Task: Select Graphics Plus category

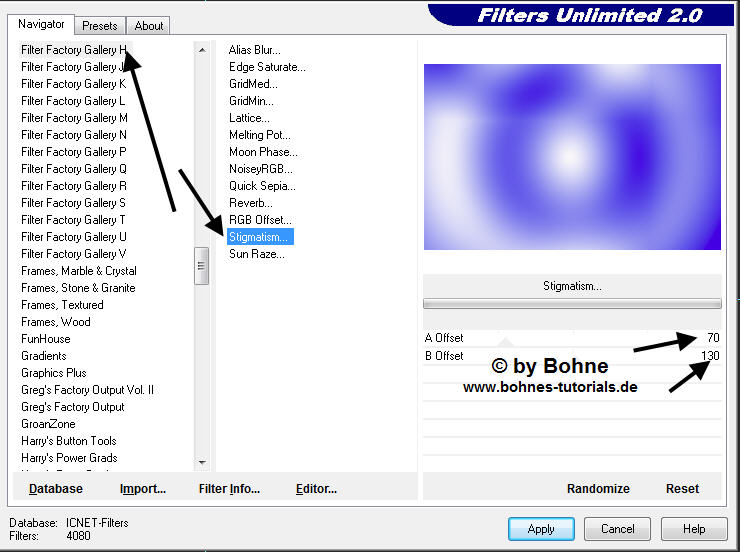Action: click(54, 373)
